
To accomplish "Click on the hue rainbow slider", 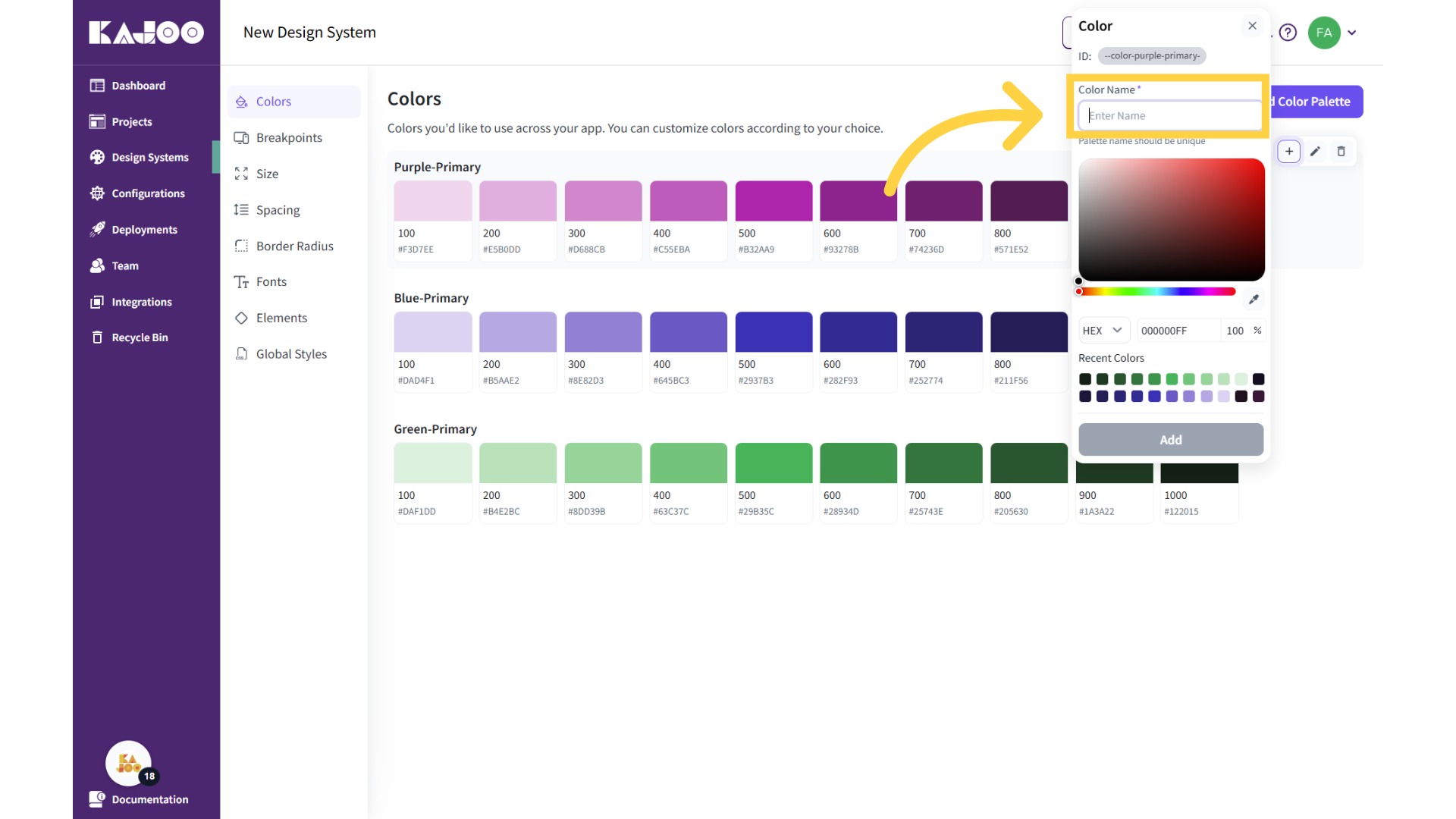I will pos(1156,291).
